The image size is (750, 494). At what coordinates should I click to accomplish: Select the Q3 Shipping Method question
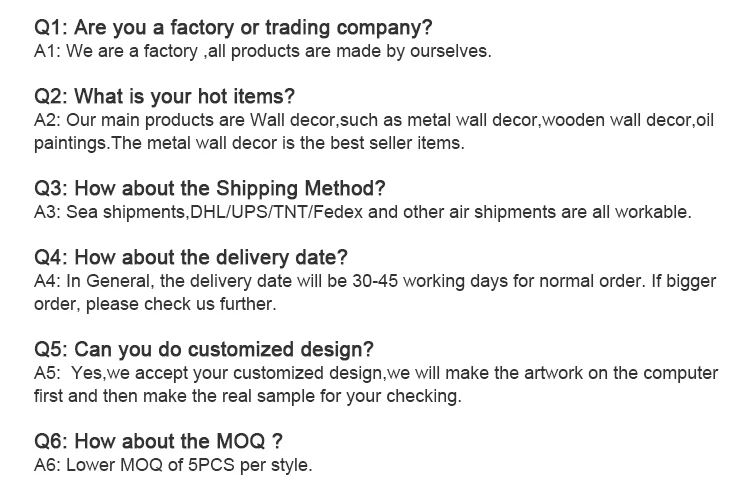[x=210, y=189]
